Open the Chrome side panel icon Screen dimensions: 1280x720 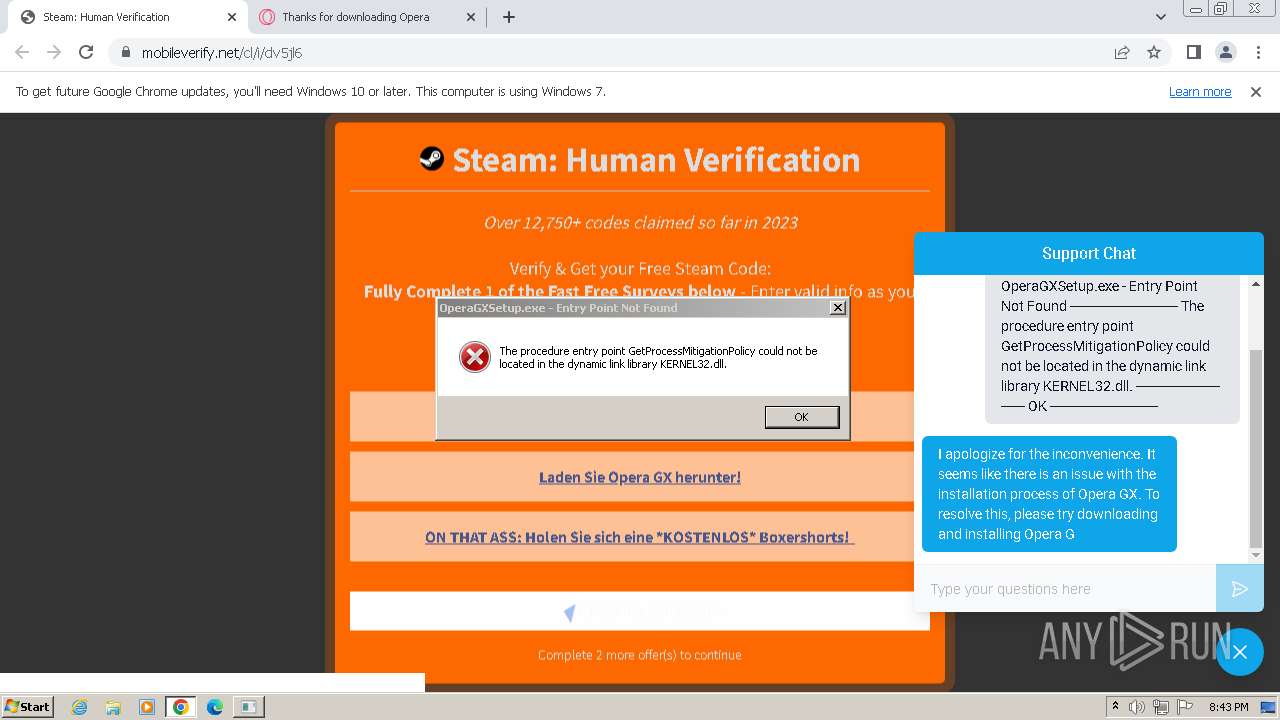tap(1193, 52)
